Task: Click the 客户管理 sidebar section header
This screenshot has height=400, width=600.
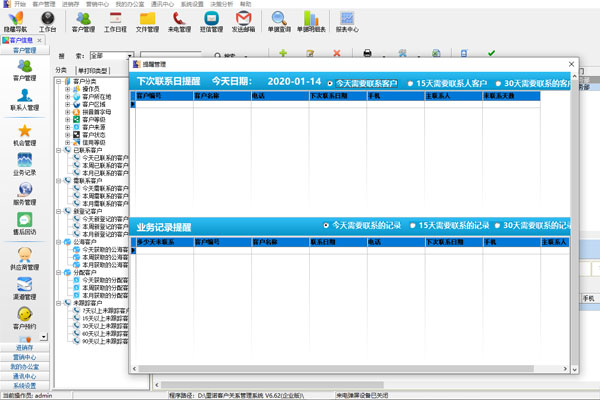Action: click(x=24, y=50)
